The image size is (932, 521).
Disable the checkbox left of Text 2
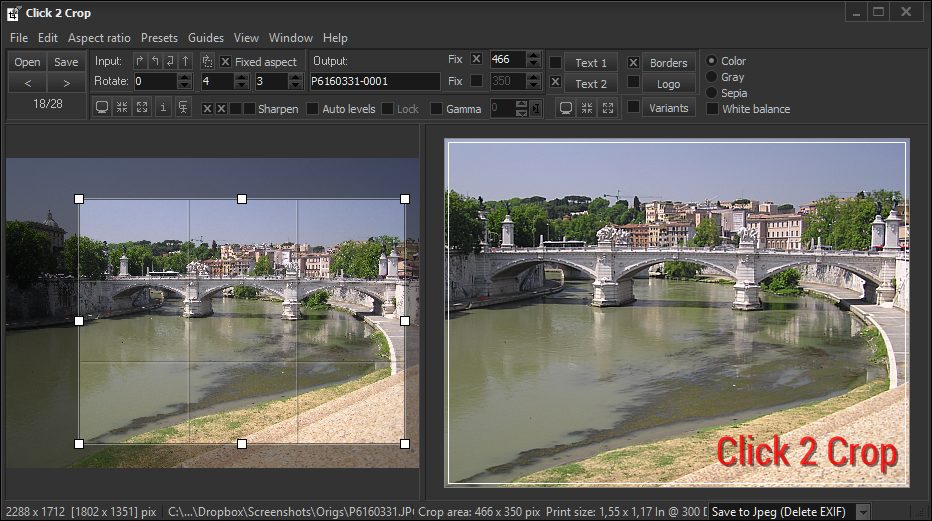(555, 81)
